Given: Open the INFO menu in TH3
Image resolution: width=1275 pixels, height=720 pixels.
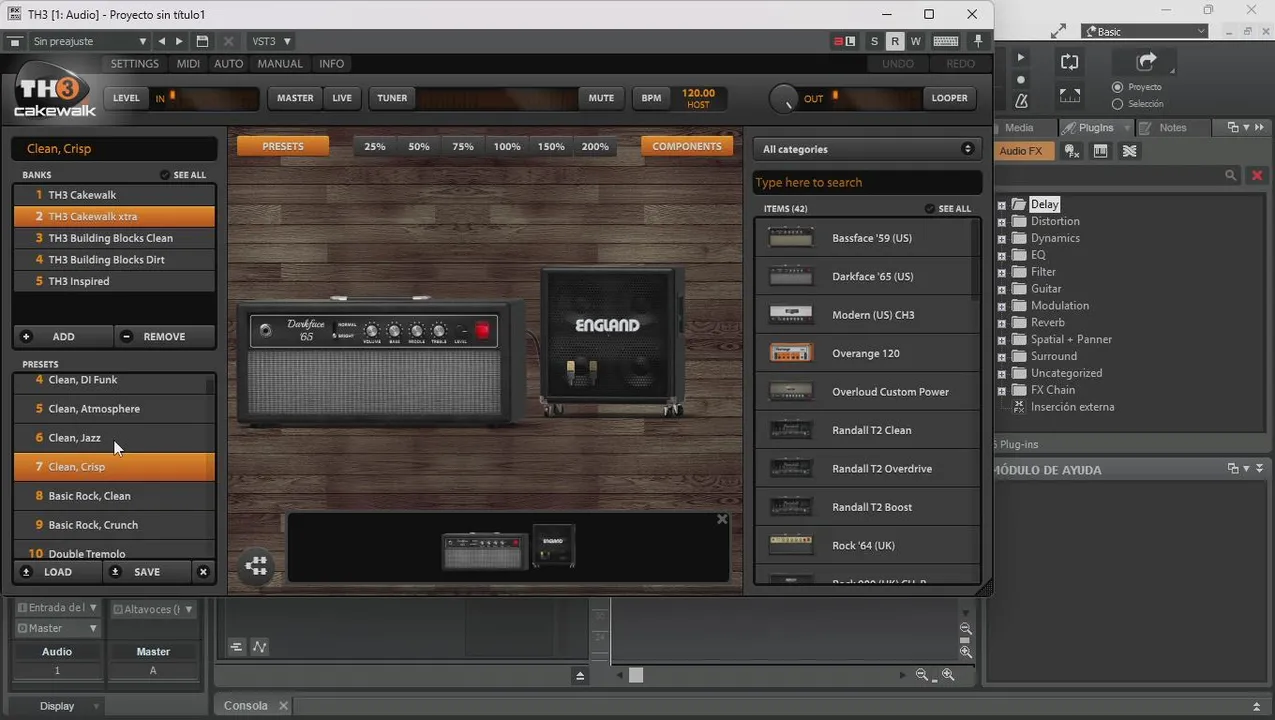Looking at the screenshot, I should 331,64.
